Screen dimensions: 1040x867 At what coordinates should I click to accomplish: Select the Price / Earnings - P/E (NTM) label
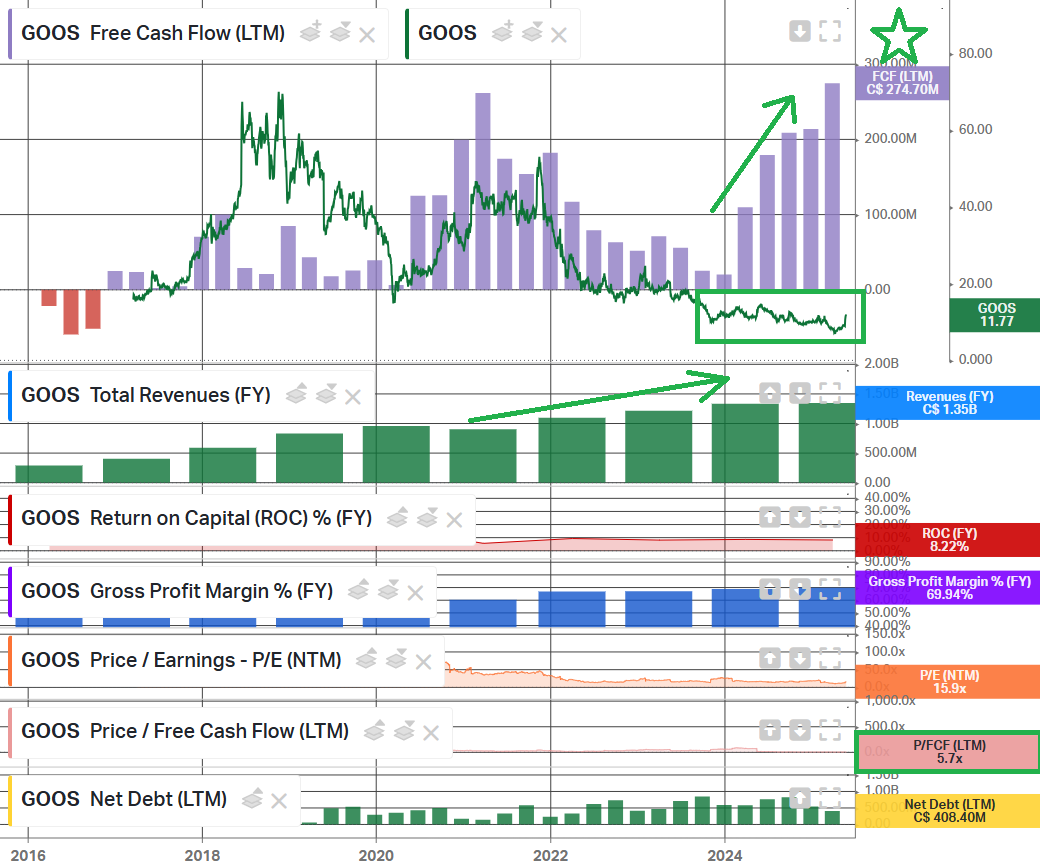[181, 659]
